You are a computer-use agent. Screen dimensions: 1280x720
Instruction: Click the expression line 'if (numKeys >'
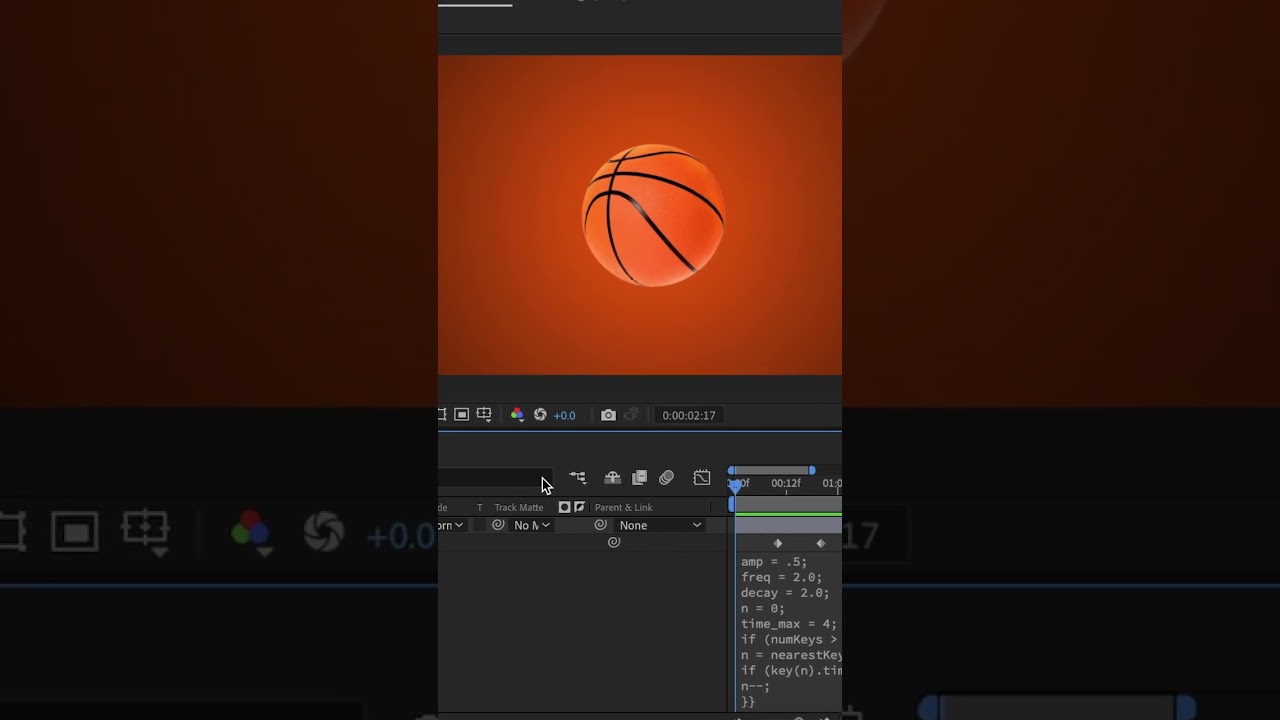pyautogui.click(x=790, y=640)
